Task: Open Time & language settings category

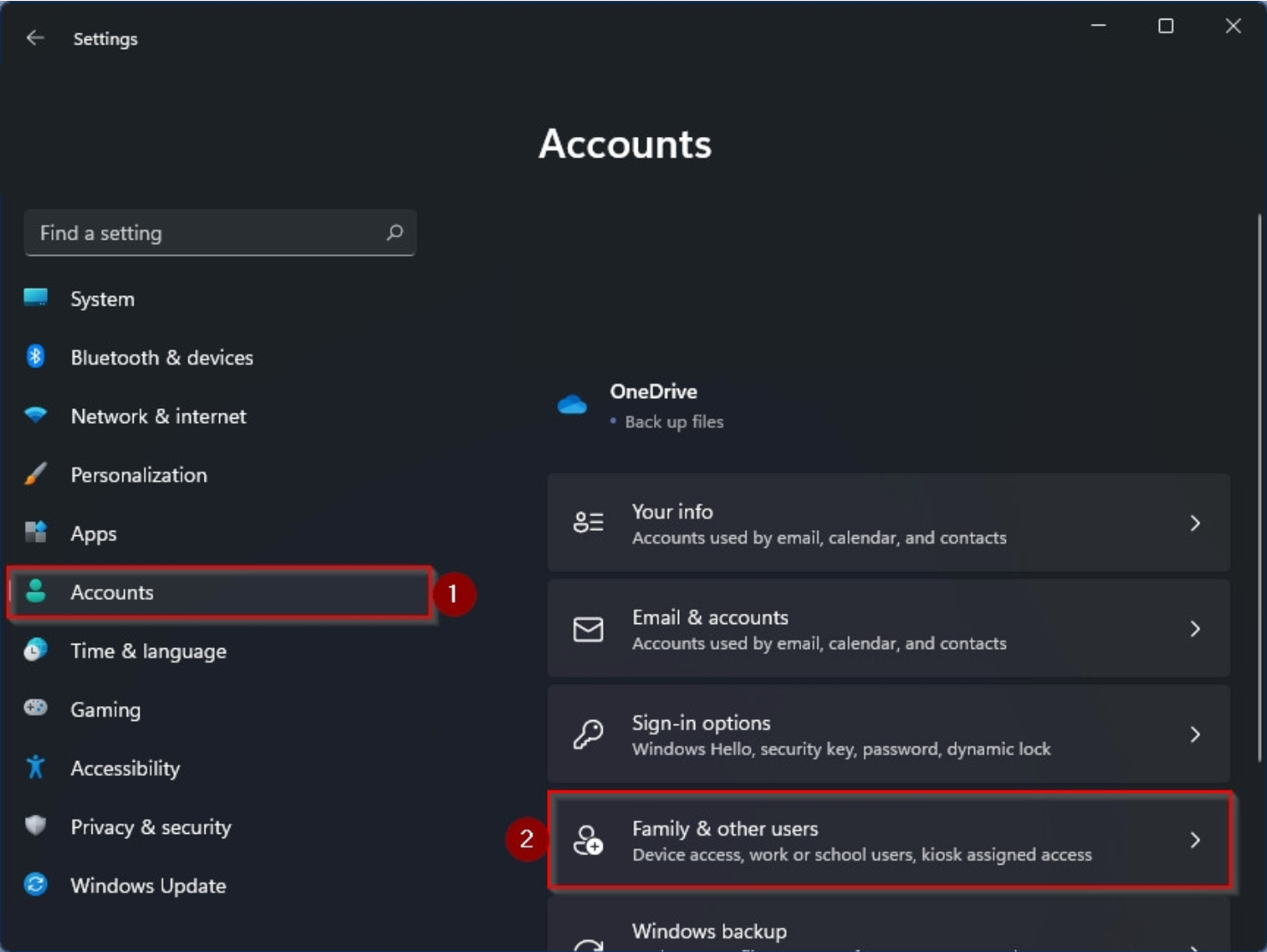Action: (x=148, y=651)
